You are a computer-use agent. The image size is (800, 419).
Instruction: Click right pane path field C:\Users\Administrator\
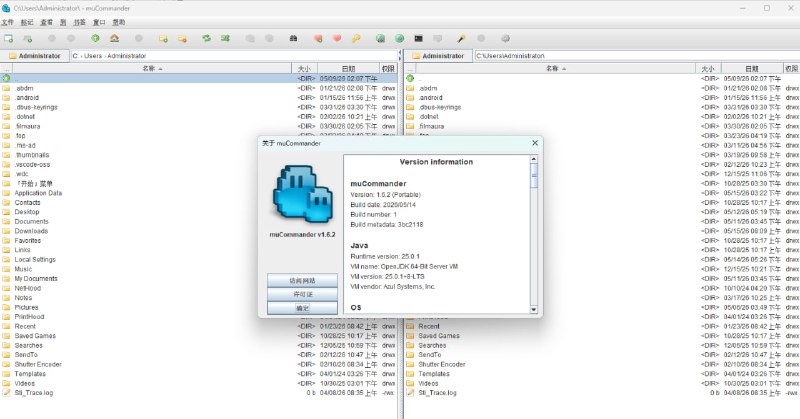[x=637, y=56]
